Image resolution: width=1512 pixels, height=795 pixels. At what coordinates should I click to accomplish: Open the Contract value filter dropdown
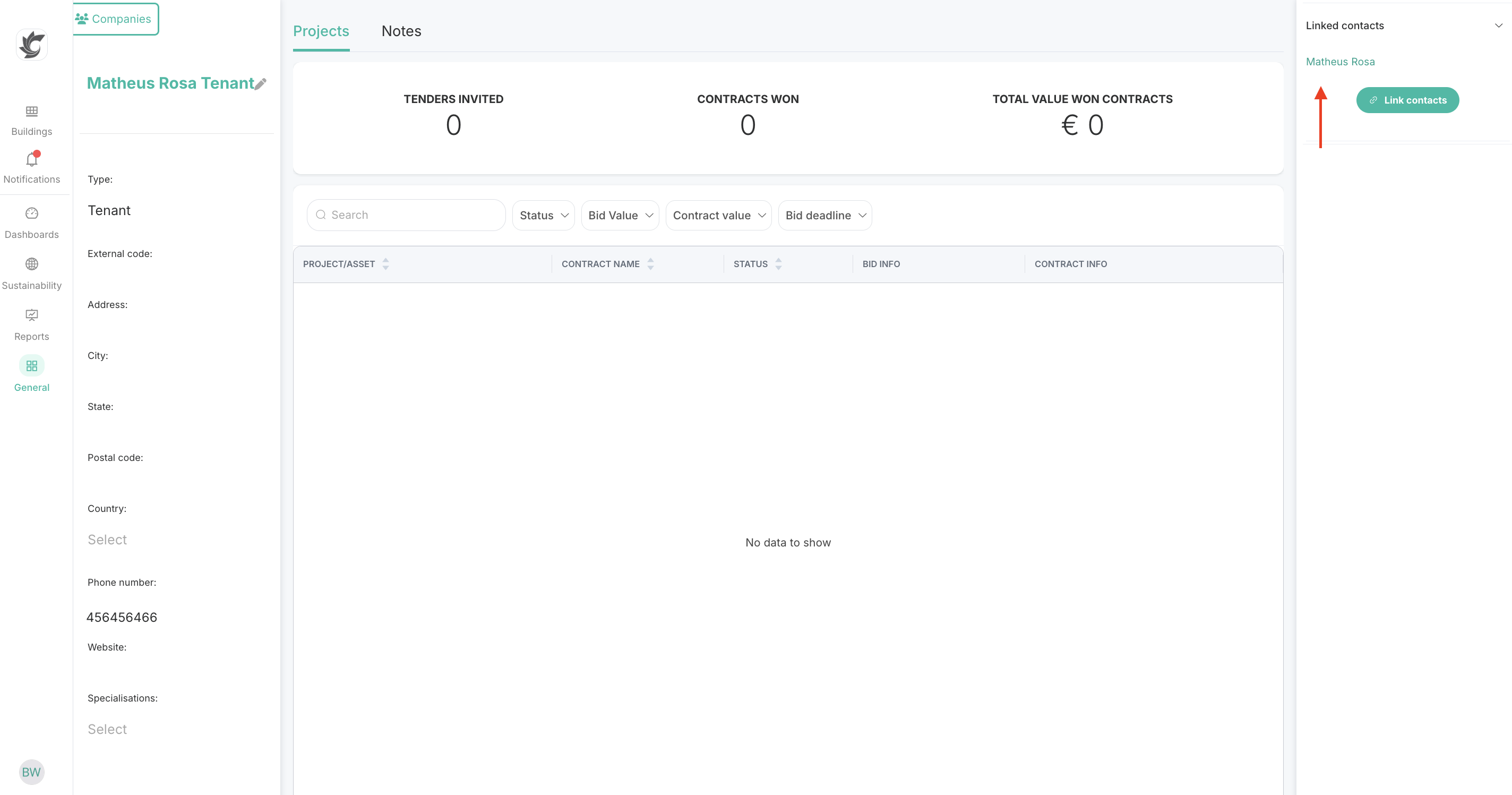point(718,216)
